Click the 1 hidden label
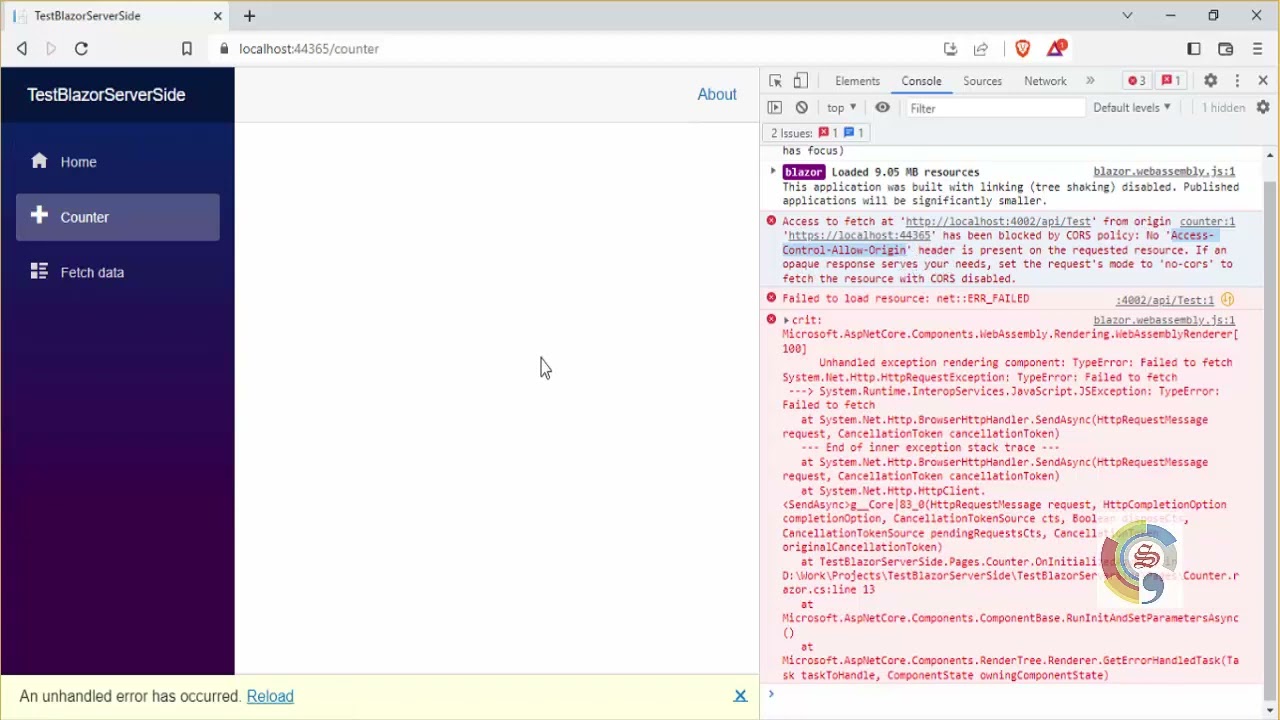Viewport: 1280px width, 720px height. [x=1223, y=108]
